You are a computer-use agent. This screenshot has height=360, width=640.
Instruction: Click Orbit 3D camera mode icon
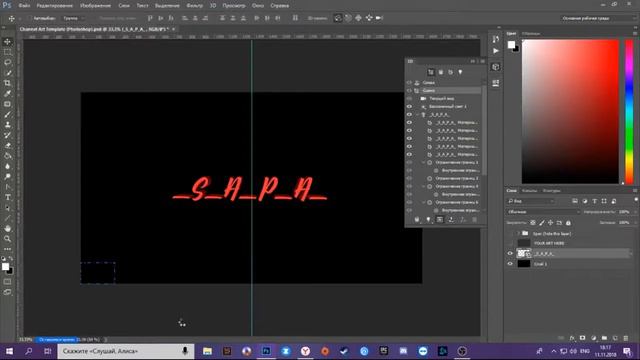click(338, 18)
